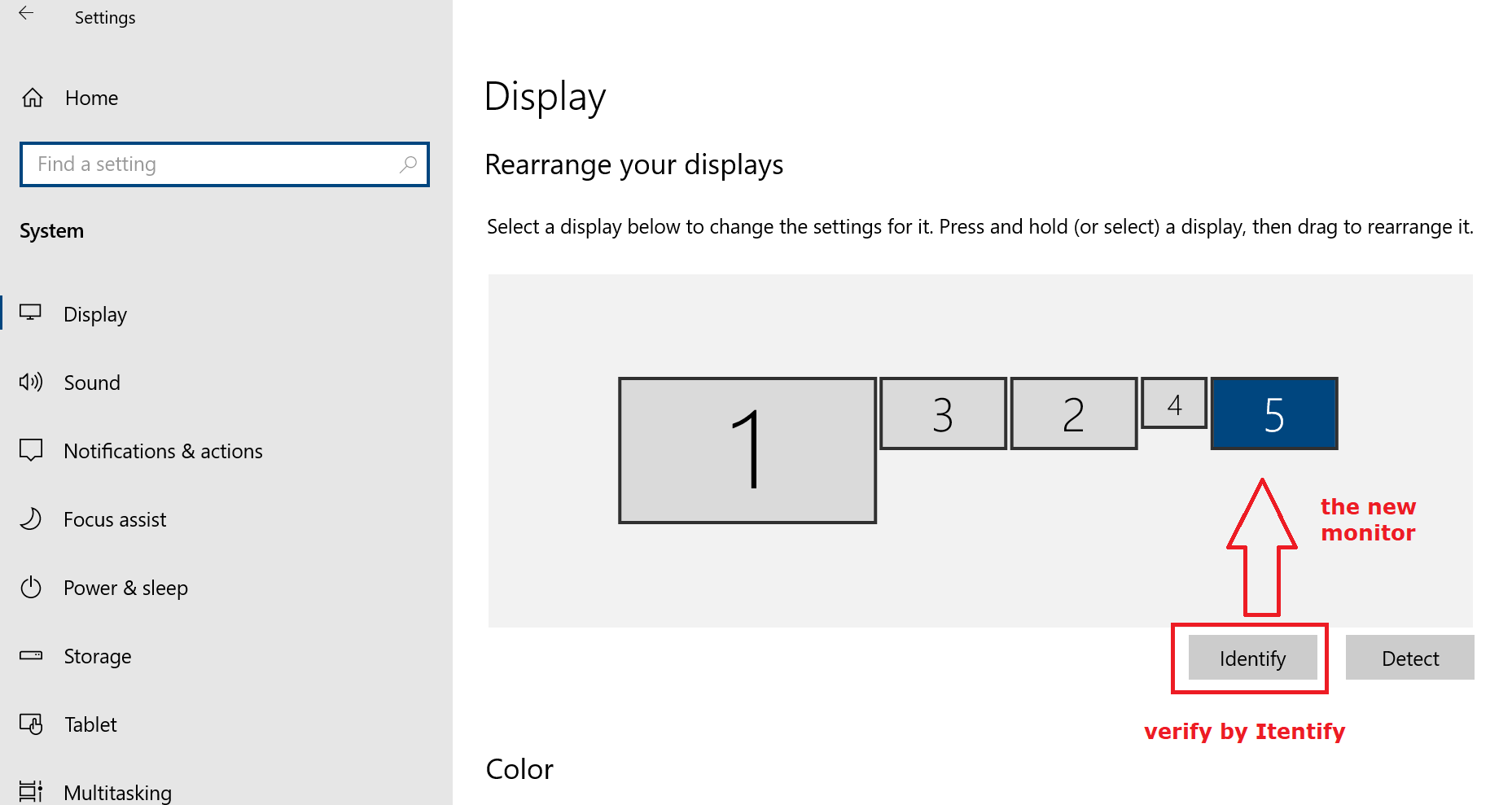The height and width of the screenshot is (805, 1512).
Task: Select display 1 in the arrangement
Action: (x=747, y=450)
